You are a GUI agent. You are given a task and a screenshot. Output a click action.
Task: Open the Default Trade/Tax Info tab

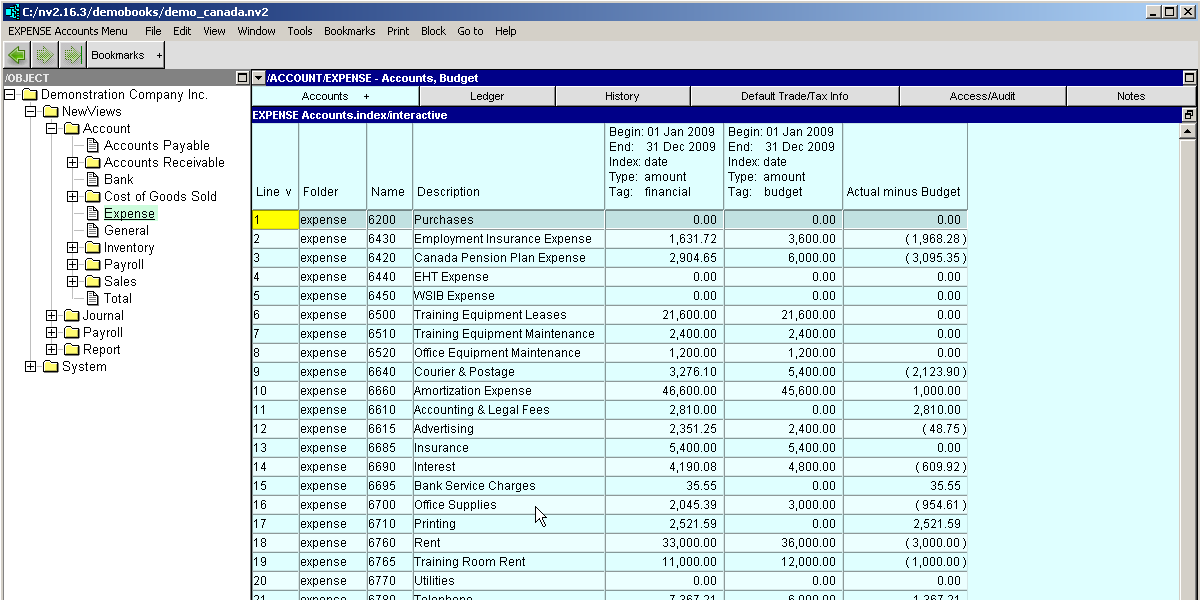(794, 96)
